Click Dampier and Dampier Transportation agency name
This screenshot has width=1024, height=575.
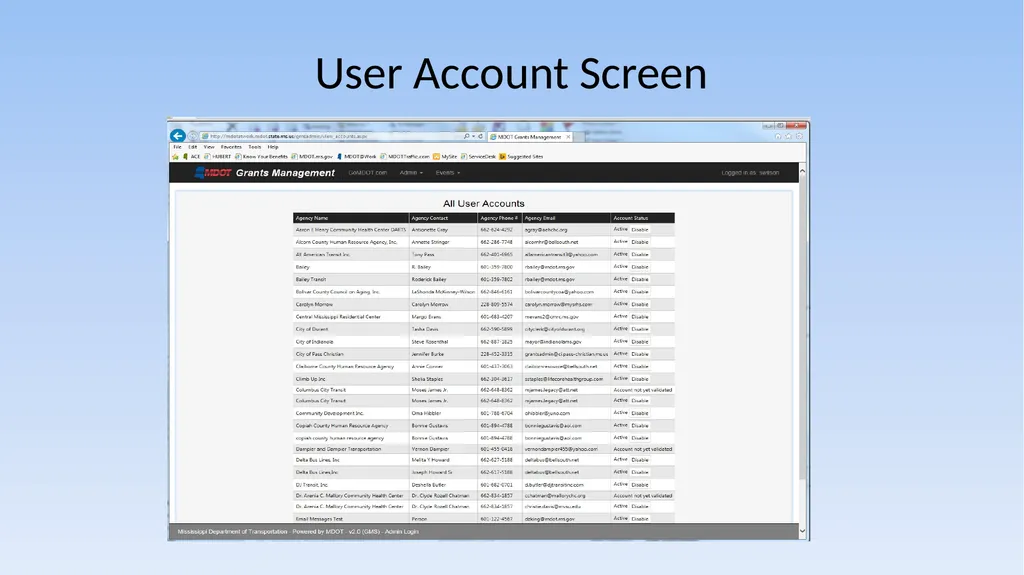pos(338,450)
